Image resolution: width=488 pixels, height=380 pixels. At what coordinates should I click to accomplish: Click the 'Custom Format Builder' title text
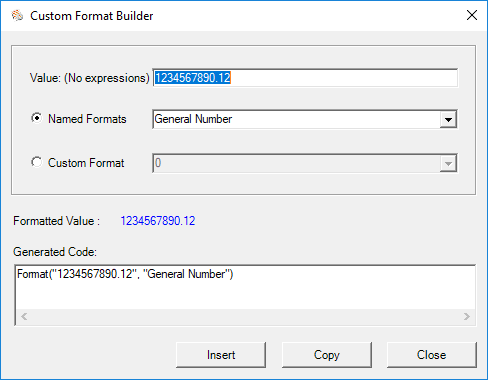(x=92, y=16)
